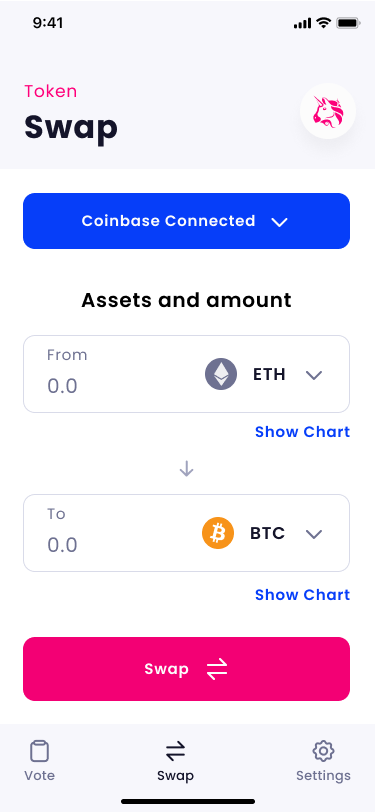Open Show Chart under the From field

coord(302,431)
